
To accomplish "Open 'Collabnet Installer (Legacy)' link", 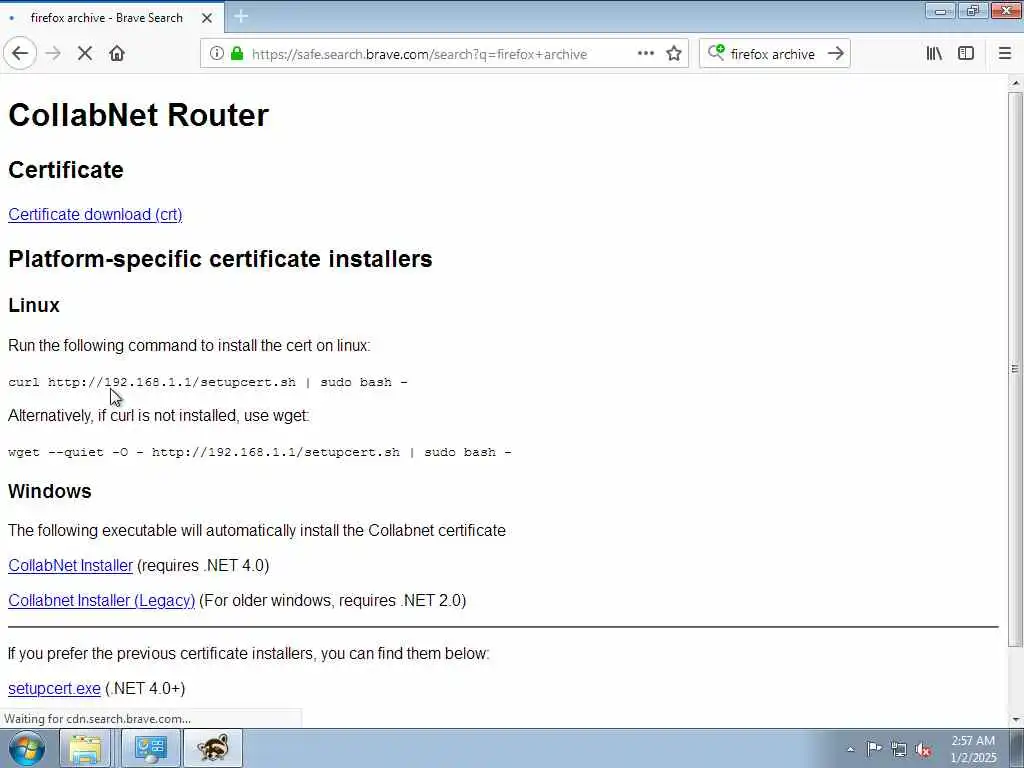I will click(x=102, y=600).
